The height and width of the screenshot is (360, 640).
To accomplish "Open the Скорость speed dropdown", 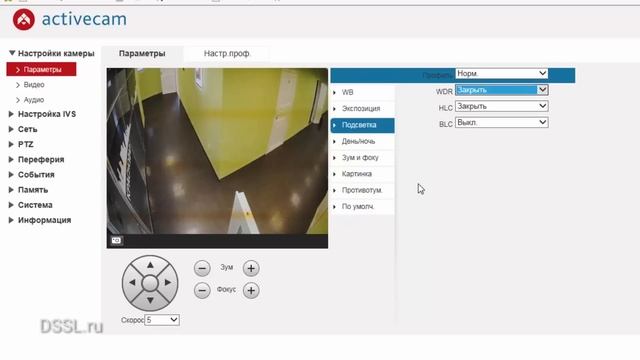I will (x=162, y=320).
